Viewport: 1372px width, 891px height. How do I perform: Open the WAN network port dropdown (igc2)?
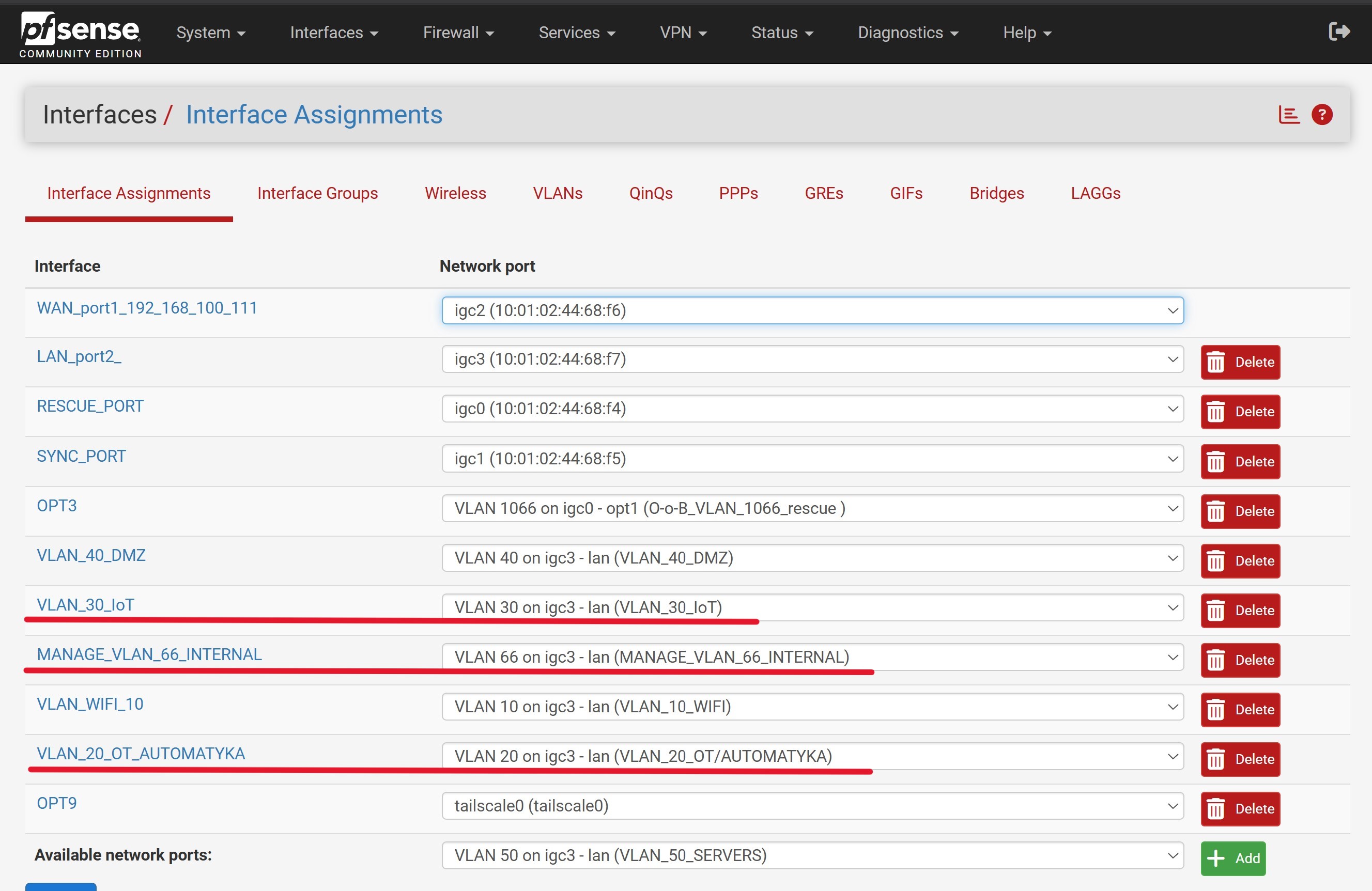pyautogui.click(x=812, y=310)
